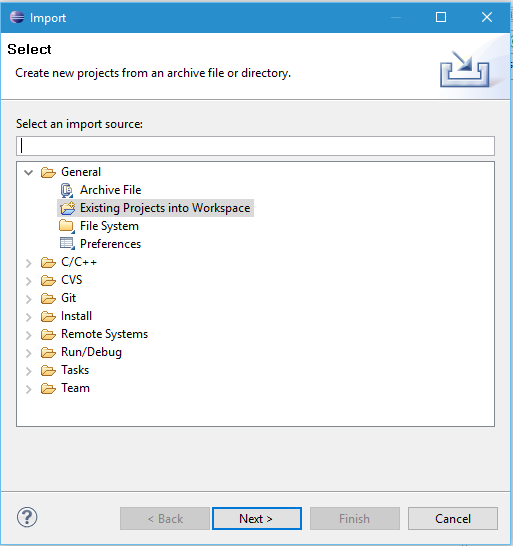Expand the Team category
The image size is (513, 546).
pos(29,389)
